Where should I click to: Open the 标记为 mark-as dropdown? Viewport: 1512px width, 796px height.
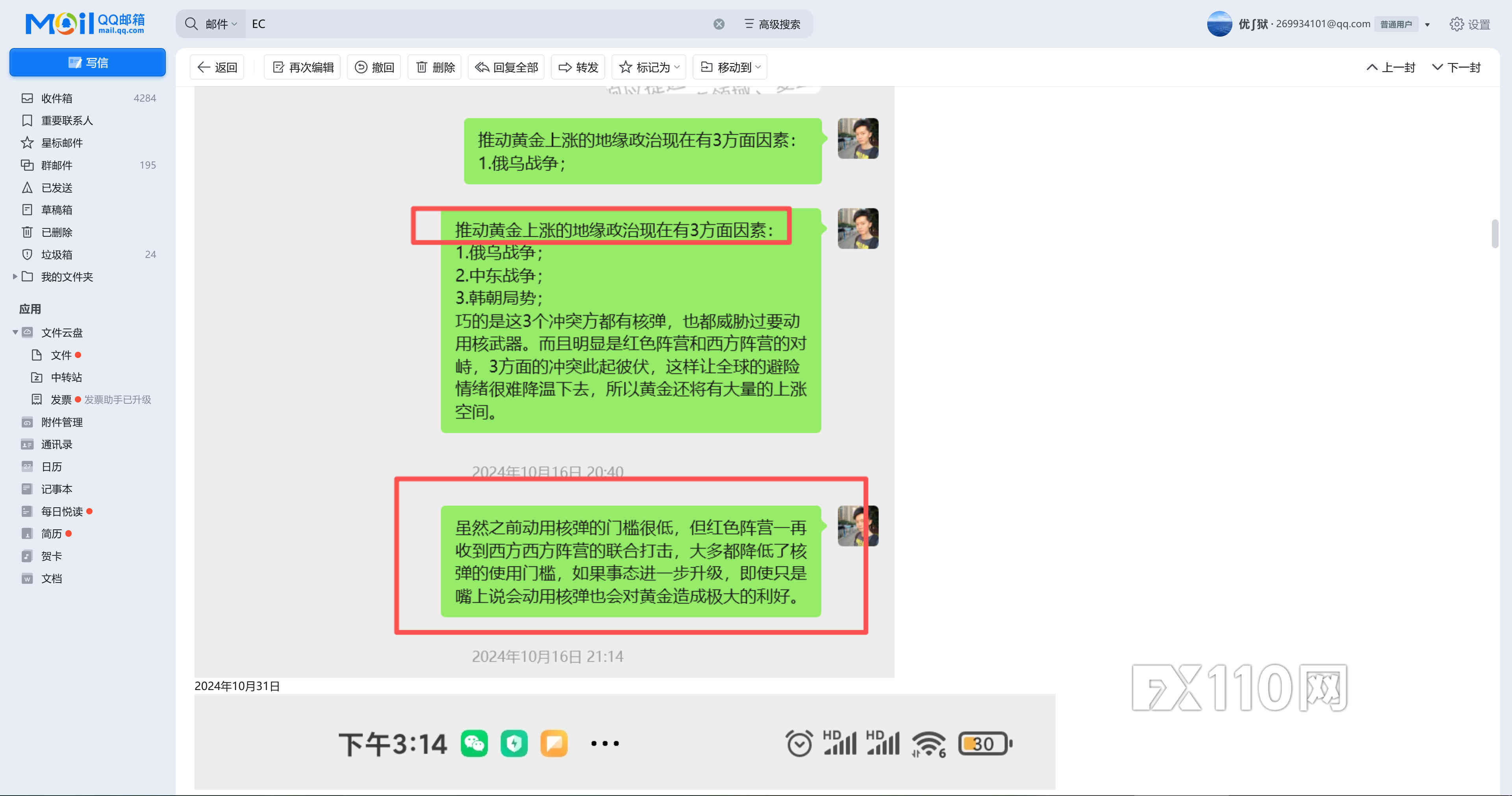649,67
